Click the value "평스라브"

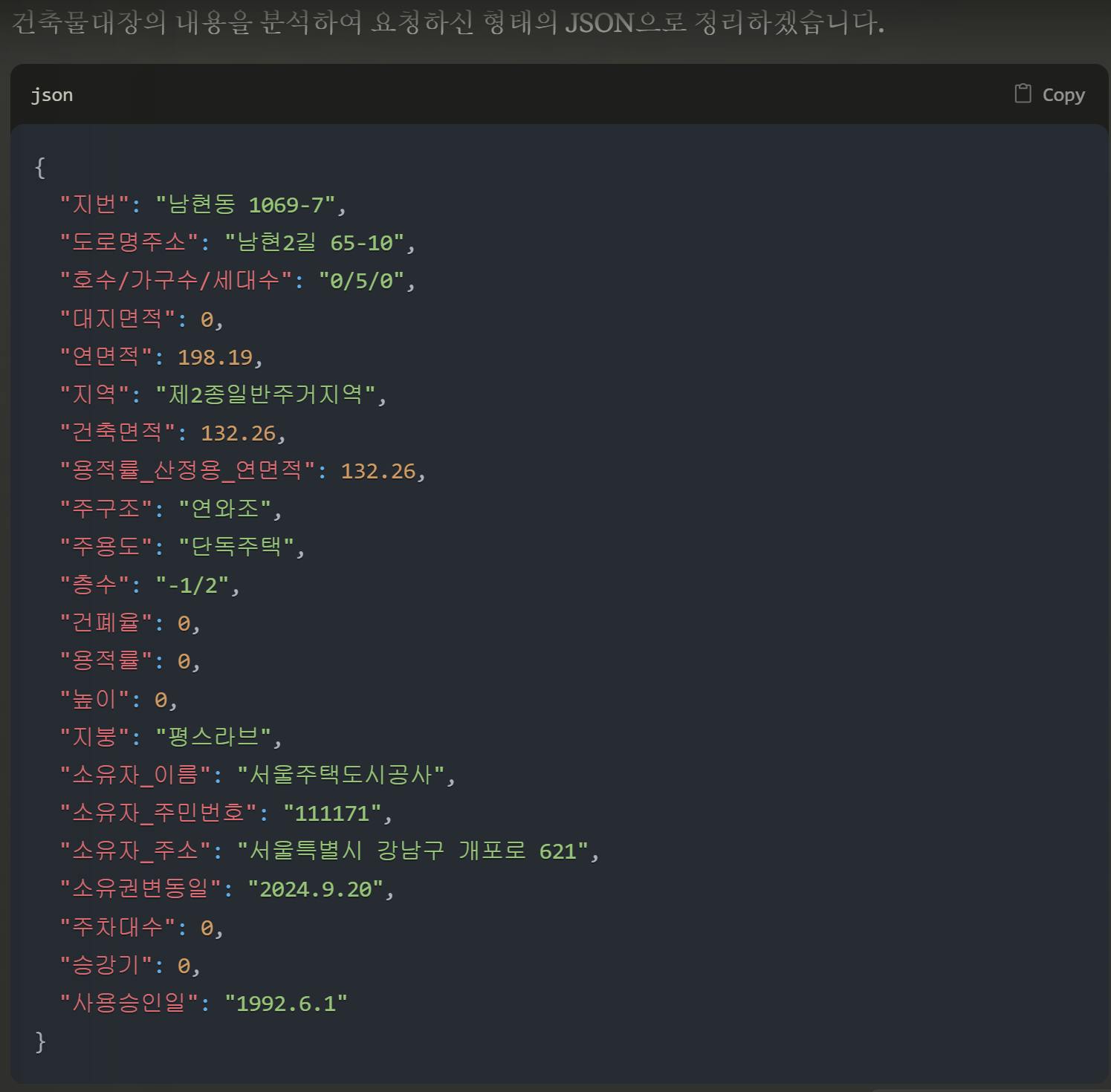pos(214,737)
